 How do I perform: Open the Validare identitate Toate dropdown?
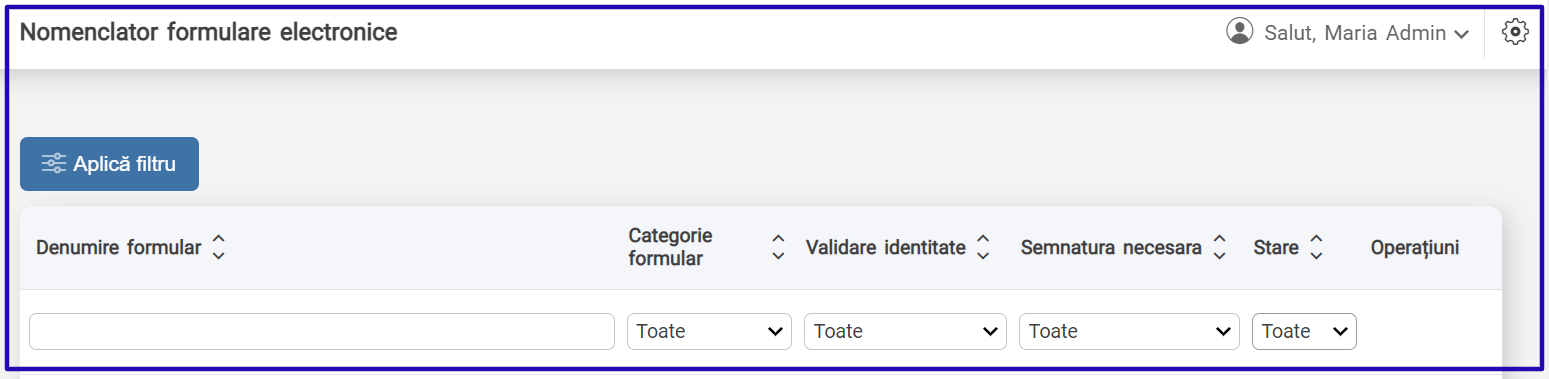[905, 331]
